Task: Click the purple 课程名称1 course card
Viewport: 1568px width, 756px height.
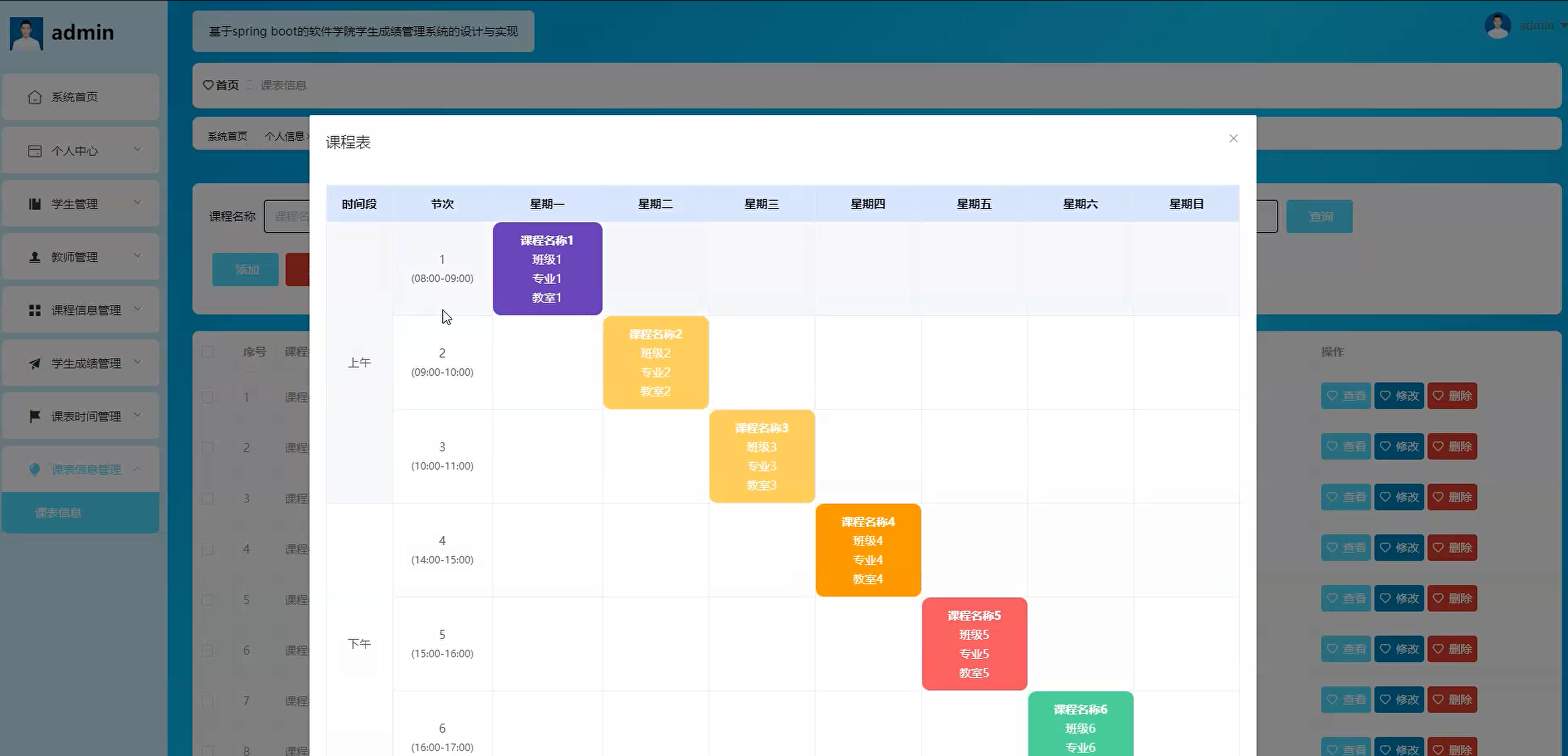Action: (547, 268)
